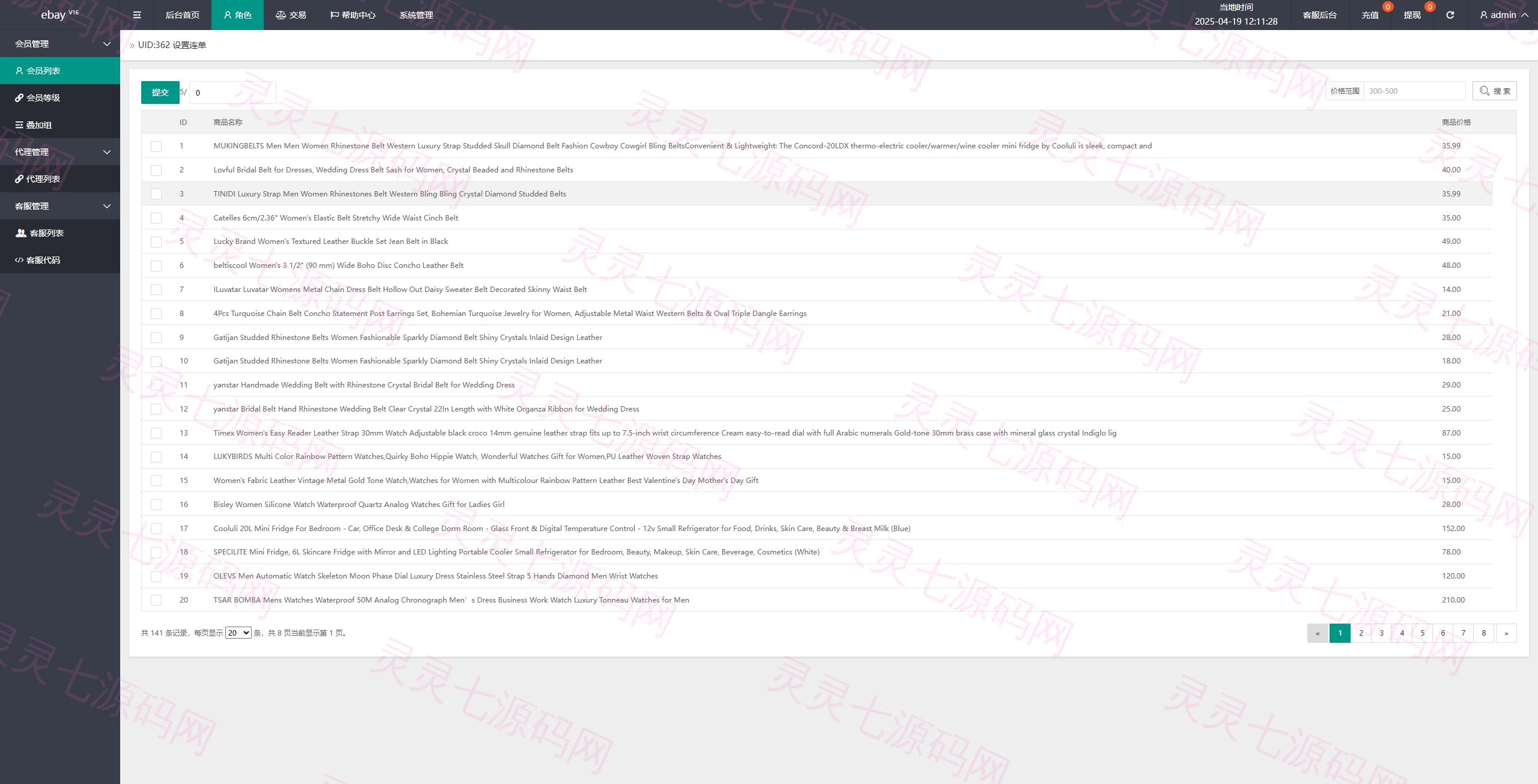The width and height of the screenshot is (1538, 784).
Task: Switch to the 交易 top tab
Action: coord(291,15)
